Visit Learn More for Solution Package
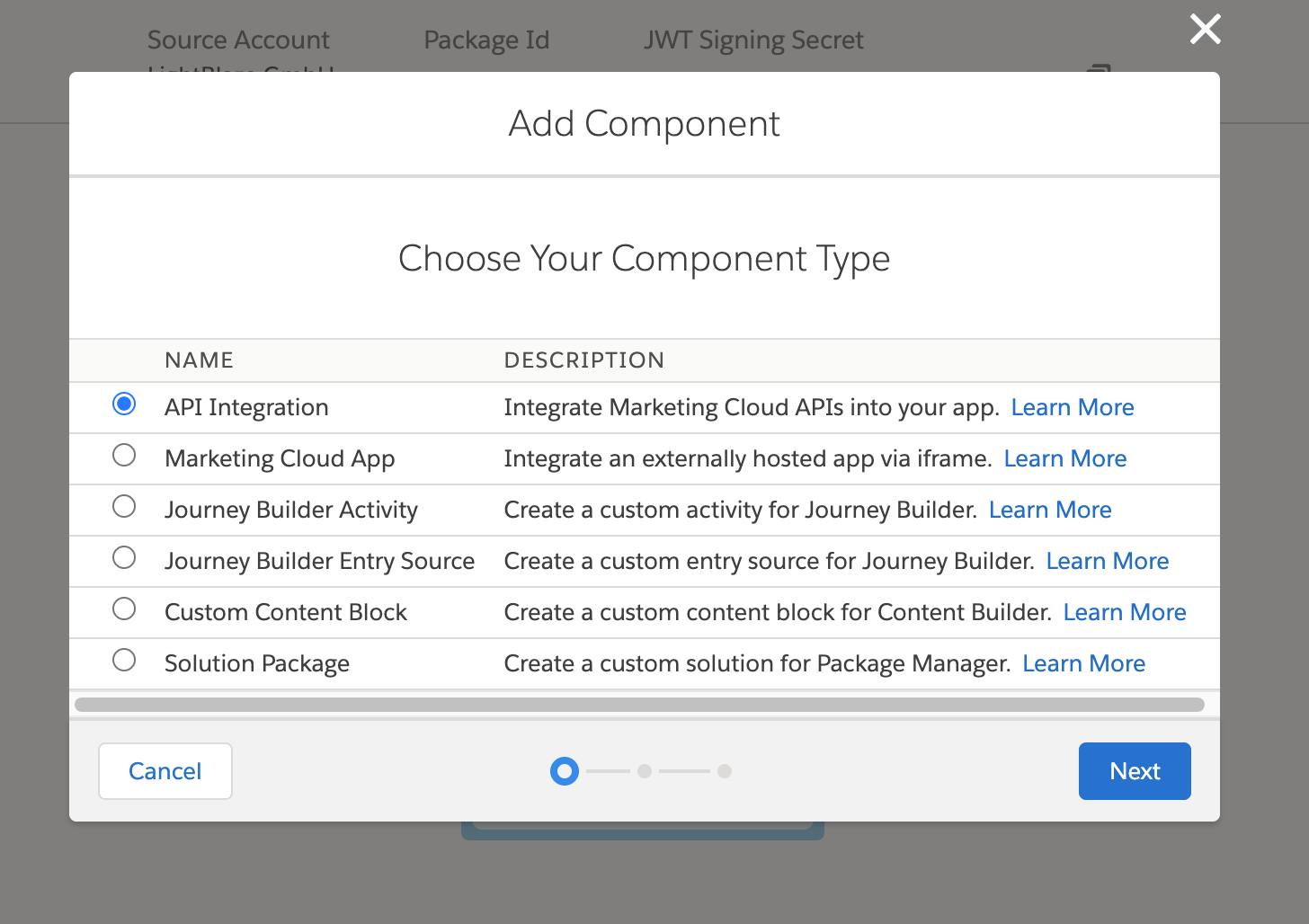Image resolution: width=1309 pixels, height=924 pixels. pos(1084,663)
